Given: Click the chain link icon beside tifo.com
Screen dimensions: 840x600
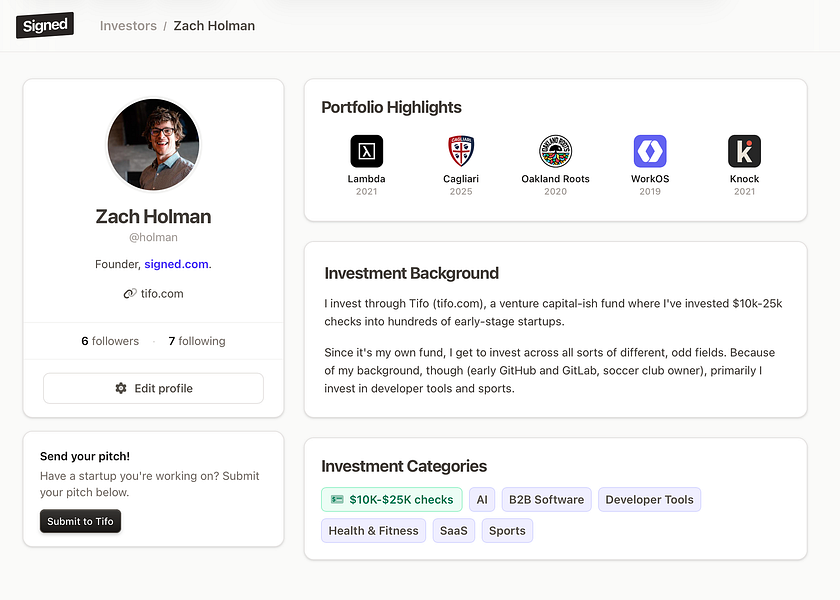Looking at the screenshot, I should point(130,294).
